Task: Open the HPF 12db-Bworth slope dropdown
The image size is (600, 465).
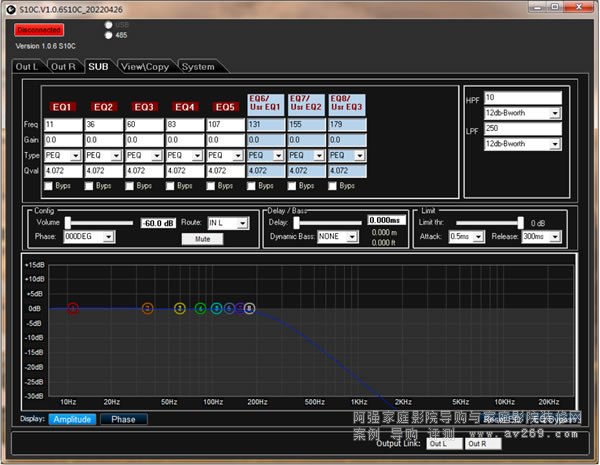Action: 554,114
